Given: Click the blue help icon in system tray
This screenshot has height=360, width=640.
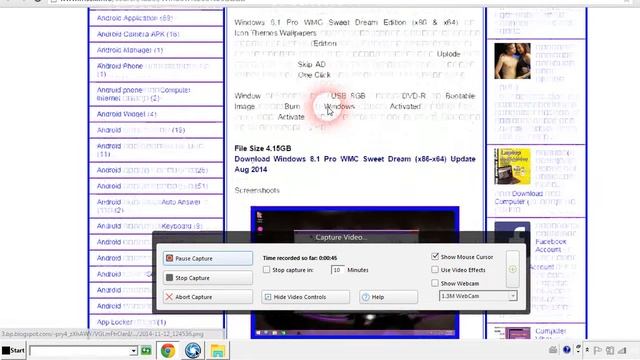Looking at the screenshot, I should click(x=567, y=350).
